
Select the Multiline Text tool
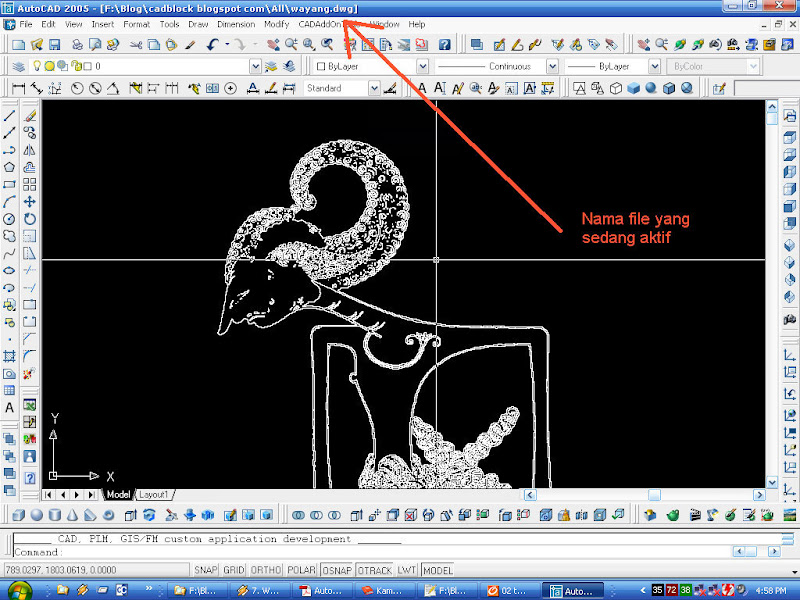click(x=9, y=408)
